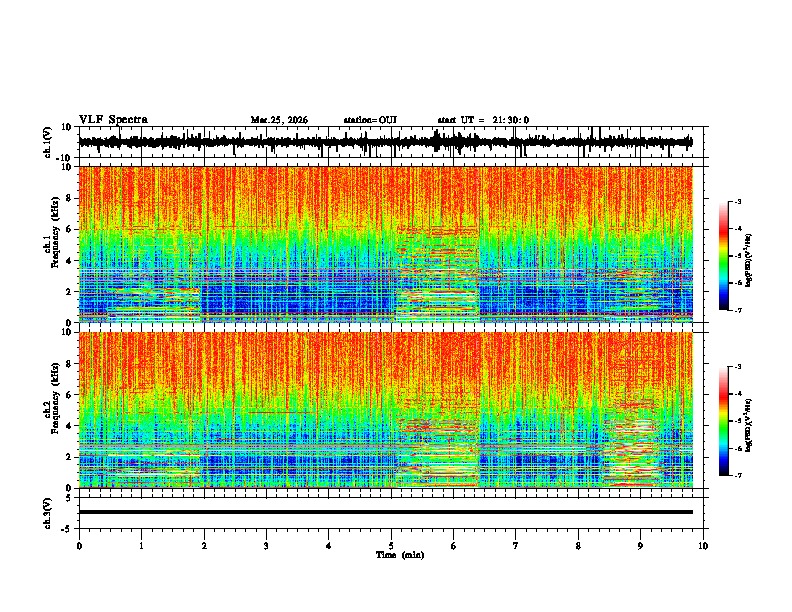Click time axis tick label "6"

[x=454, y=545]
